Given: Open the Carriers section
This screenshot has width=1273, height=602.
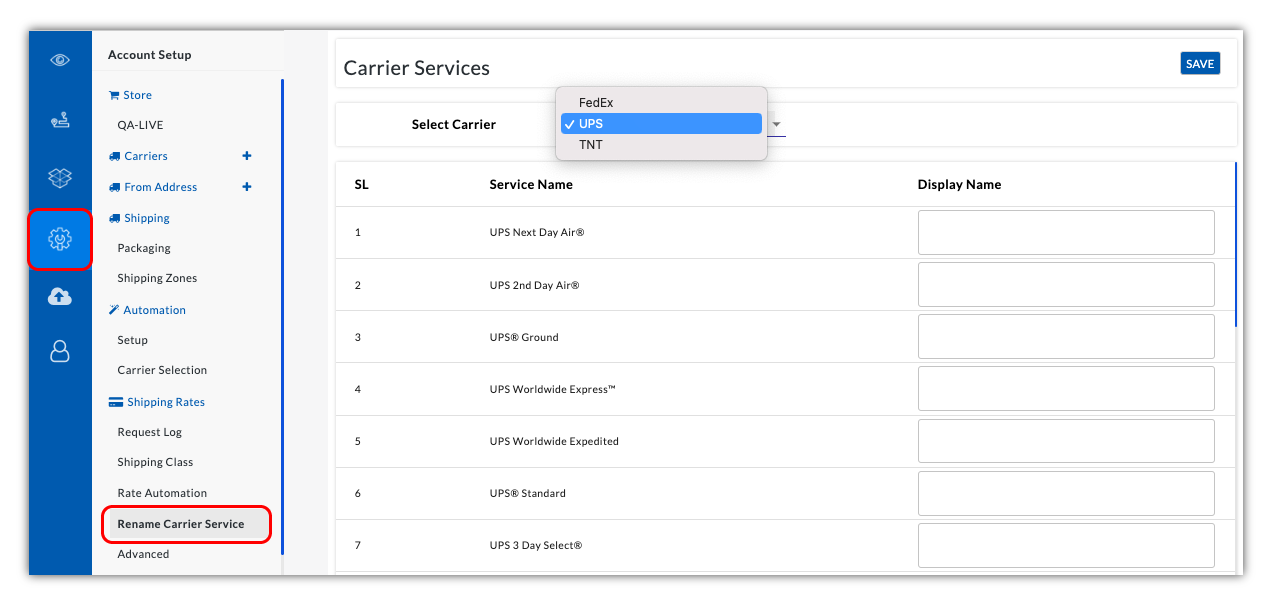Looking at the screenshot, I should 146,156.
